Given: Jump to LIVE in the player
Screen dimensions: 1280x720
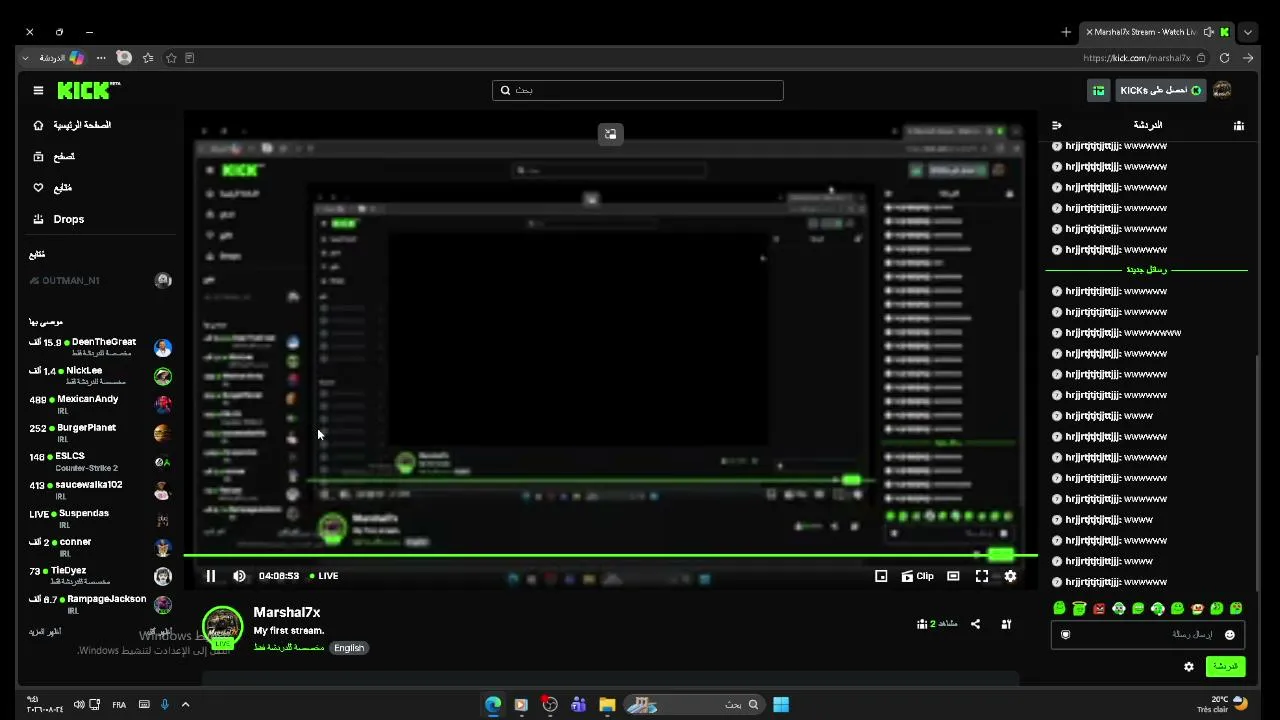Looking at the screenshot, I should pos(324,576).
